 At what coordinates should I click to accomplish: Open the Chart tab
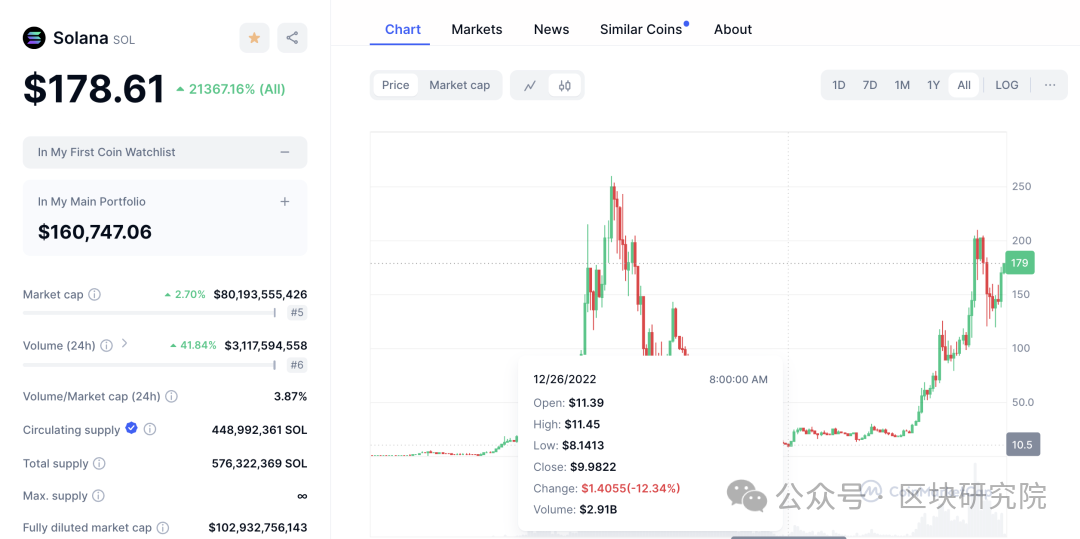pyautogui.click(x=403, y=30)
